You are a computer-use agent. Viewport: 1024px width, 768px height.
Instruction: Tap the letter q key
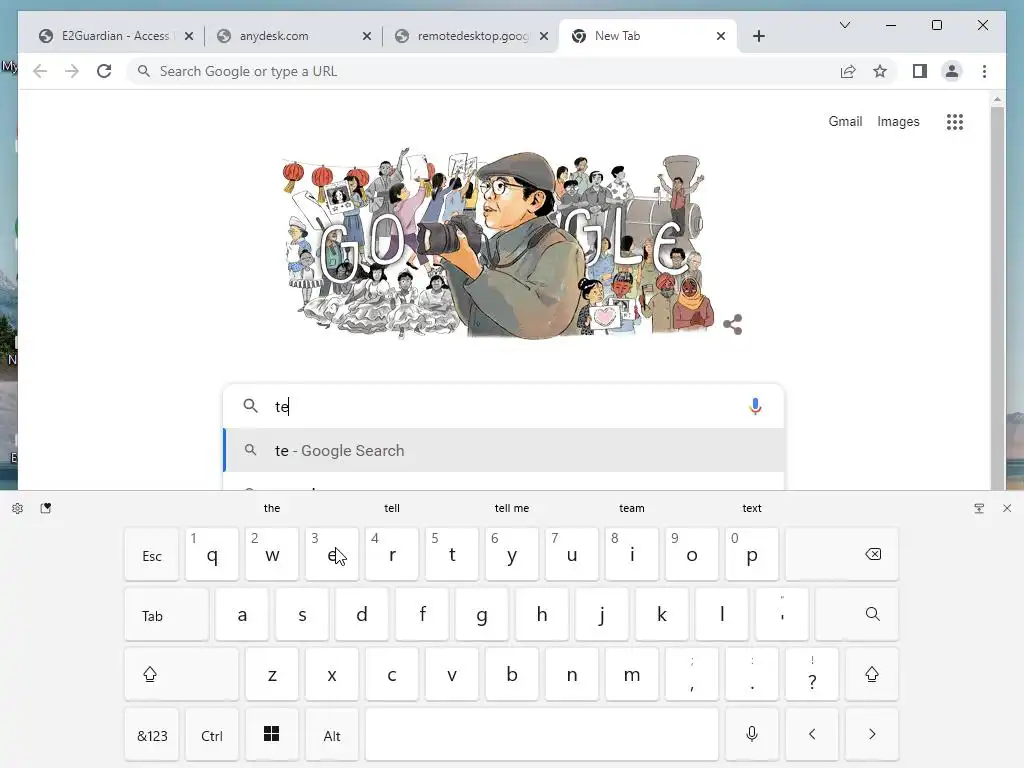tap(212, 554)
